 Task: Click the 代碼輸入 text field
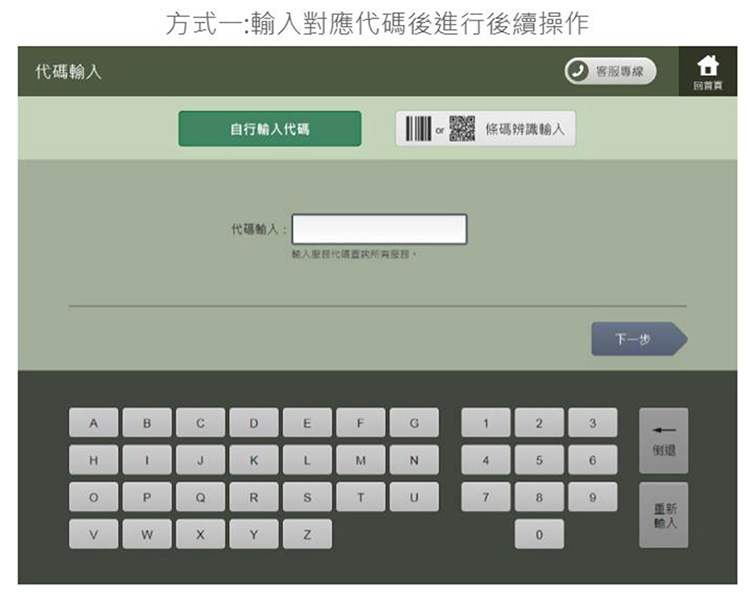tap(379, 229)
